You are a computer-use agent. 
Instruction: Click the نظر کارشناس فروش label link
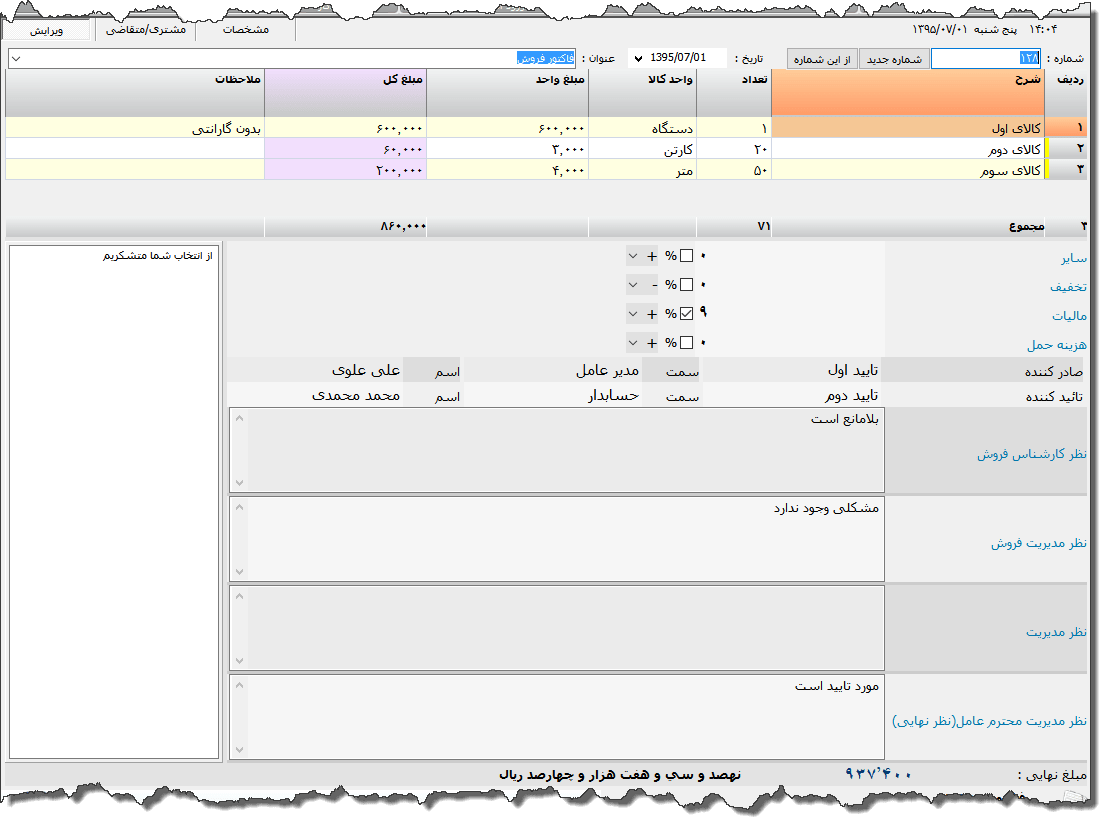[1031, 455]
